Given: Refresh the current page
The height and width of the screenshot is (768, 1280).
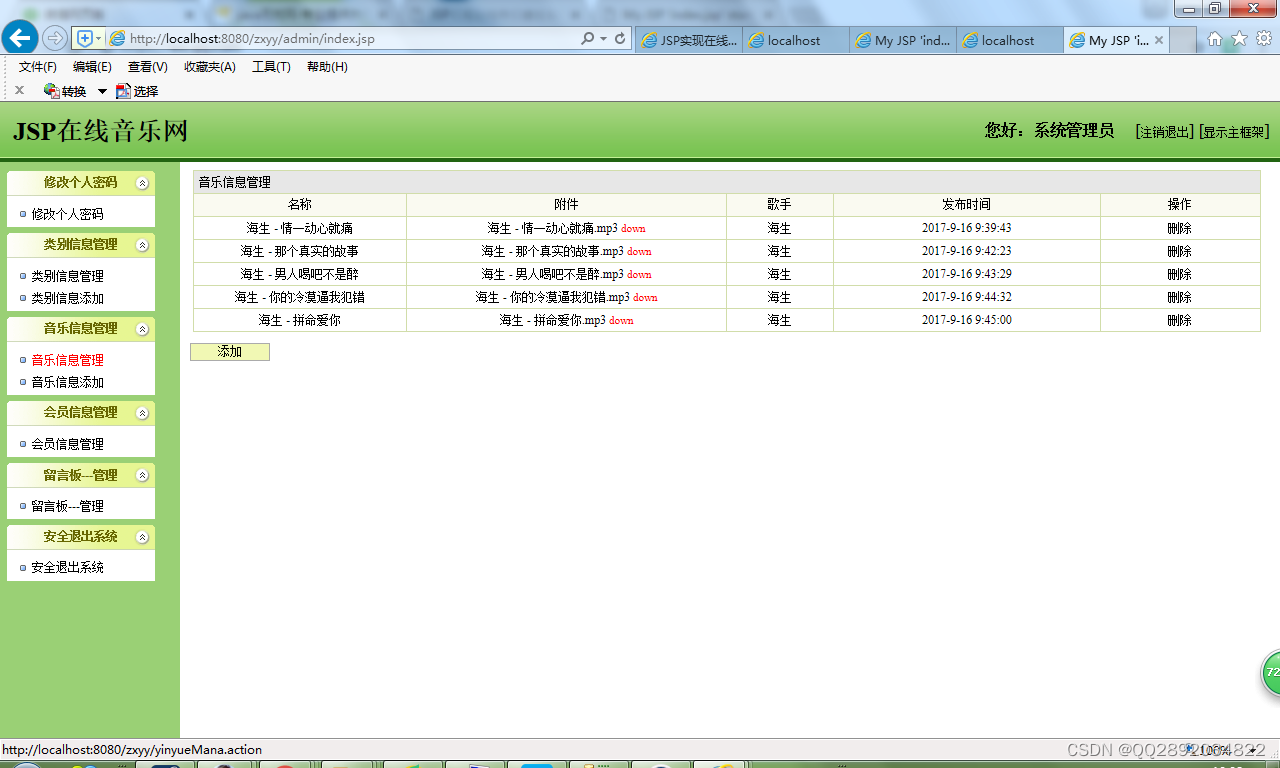Looking at the screenshot, I should (x=620, y=38).
